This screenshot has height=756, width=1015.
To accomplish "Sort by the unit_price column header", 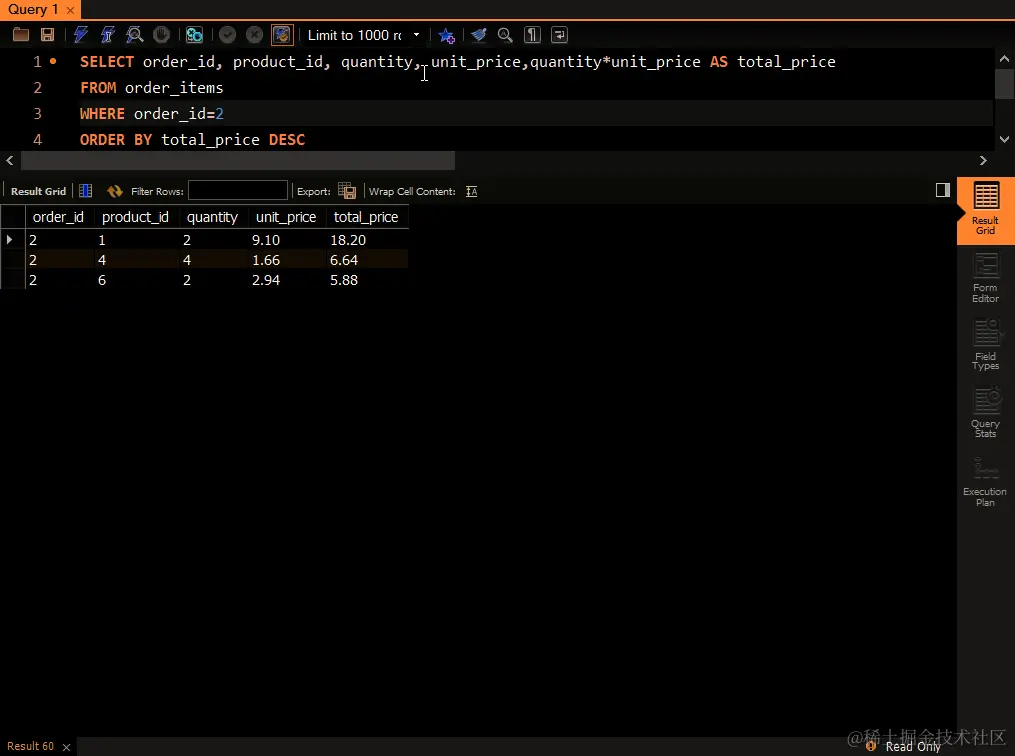I will [x=286, y=217].
